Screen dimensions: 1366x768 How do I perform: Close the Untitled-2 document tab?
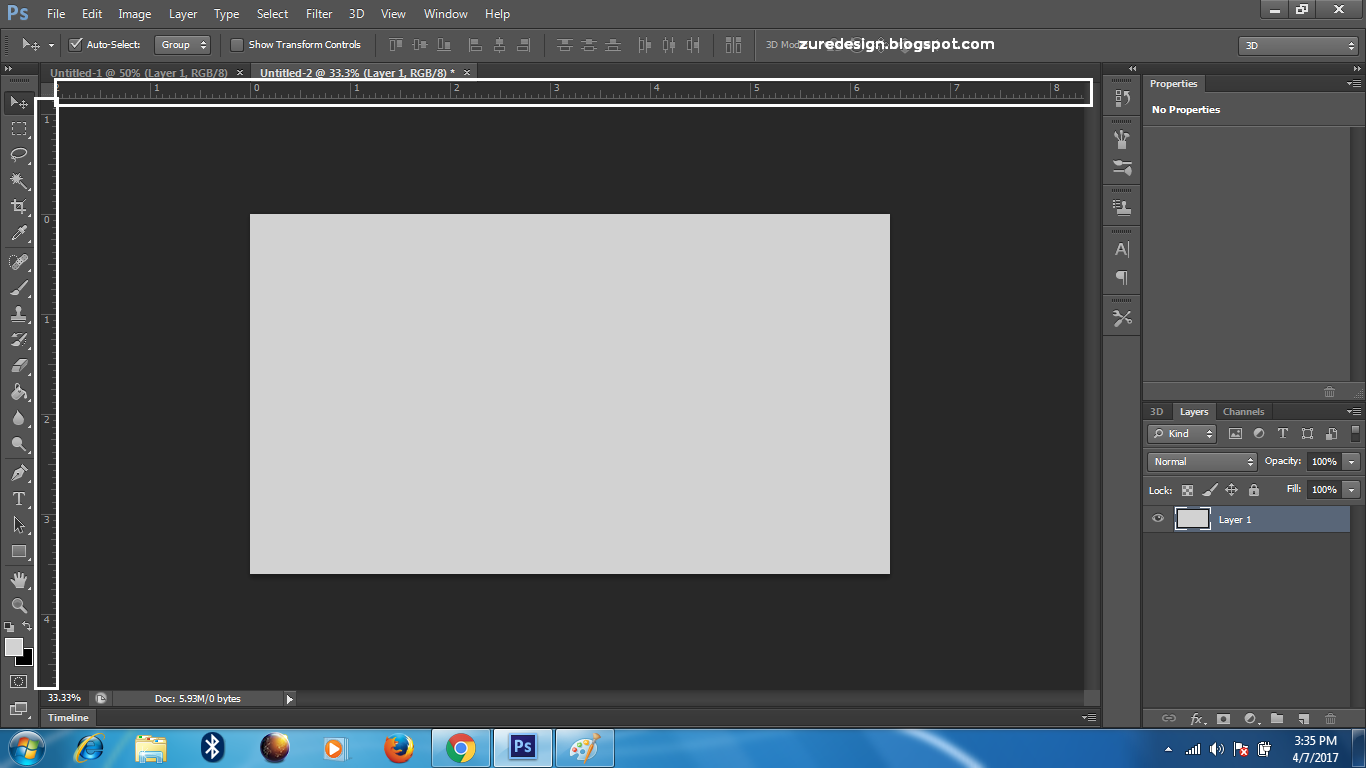(x=467, y=72)
